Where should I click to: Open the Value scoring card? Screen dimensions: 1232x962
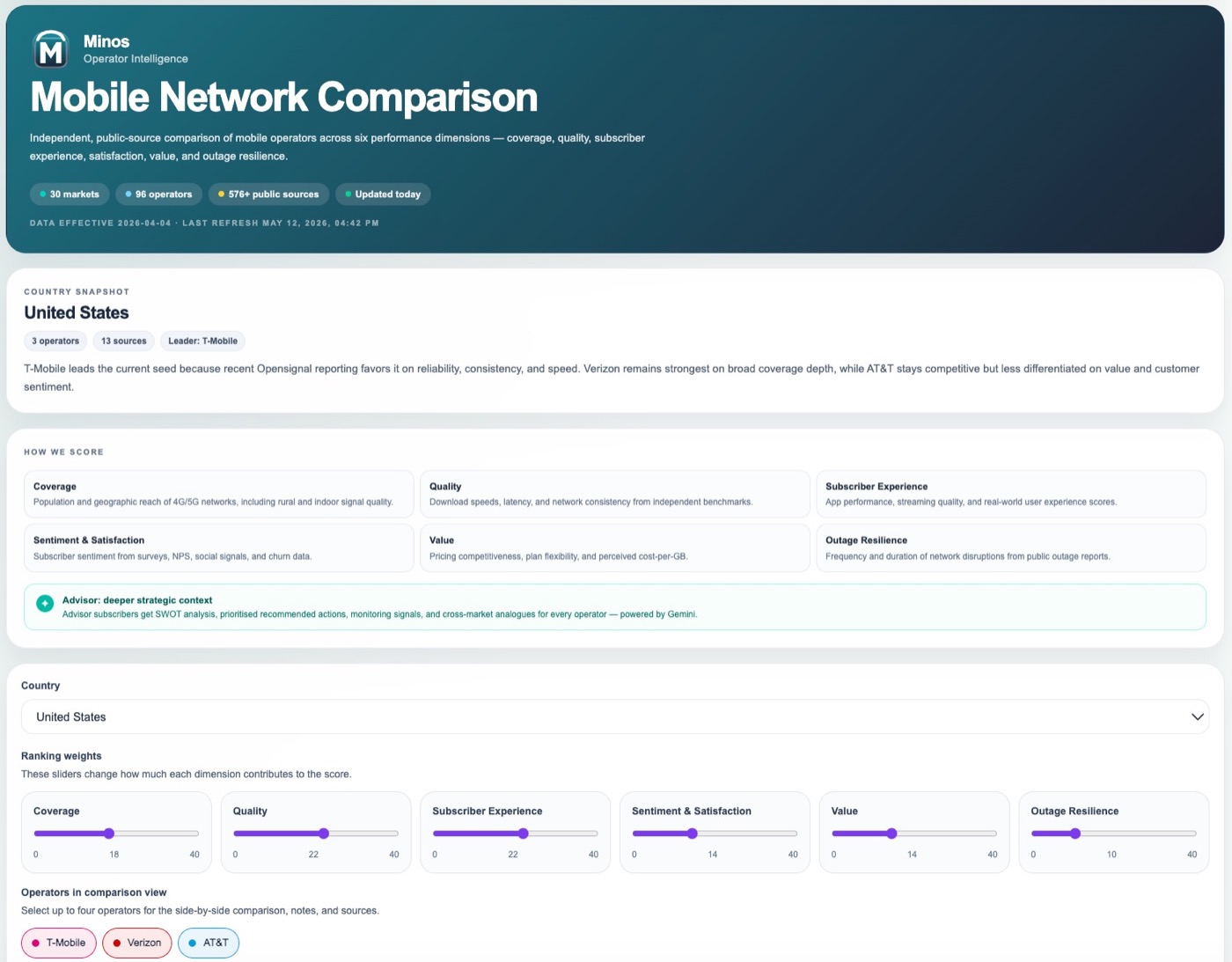tap(615, 548)
